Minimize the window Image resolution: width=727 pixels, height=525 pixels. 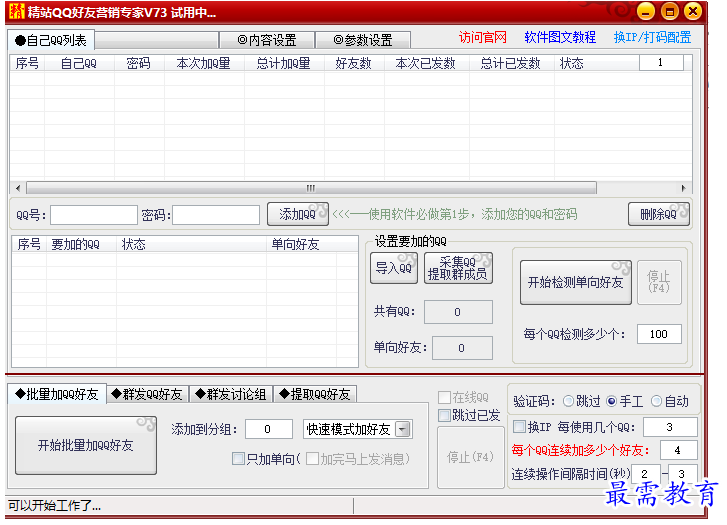(645, 12)
